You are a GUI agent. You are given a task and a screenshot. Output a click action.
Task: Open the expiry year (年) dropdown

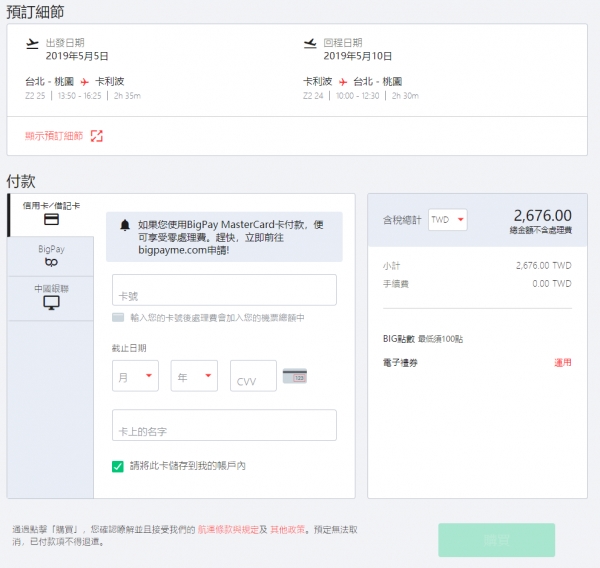tap(194, 376)
